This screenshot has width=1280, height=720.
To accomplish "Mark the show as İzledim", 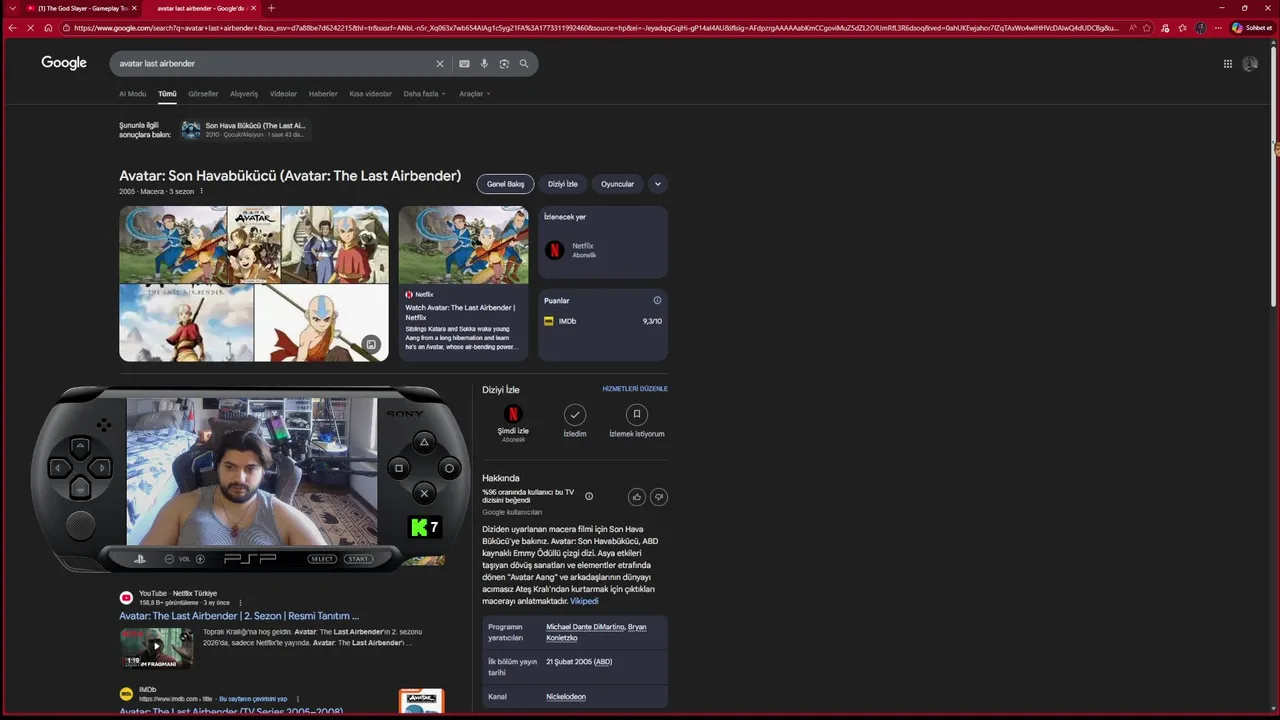I will 575,414.
